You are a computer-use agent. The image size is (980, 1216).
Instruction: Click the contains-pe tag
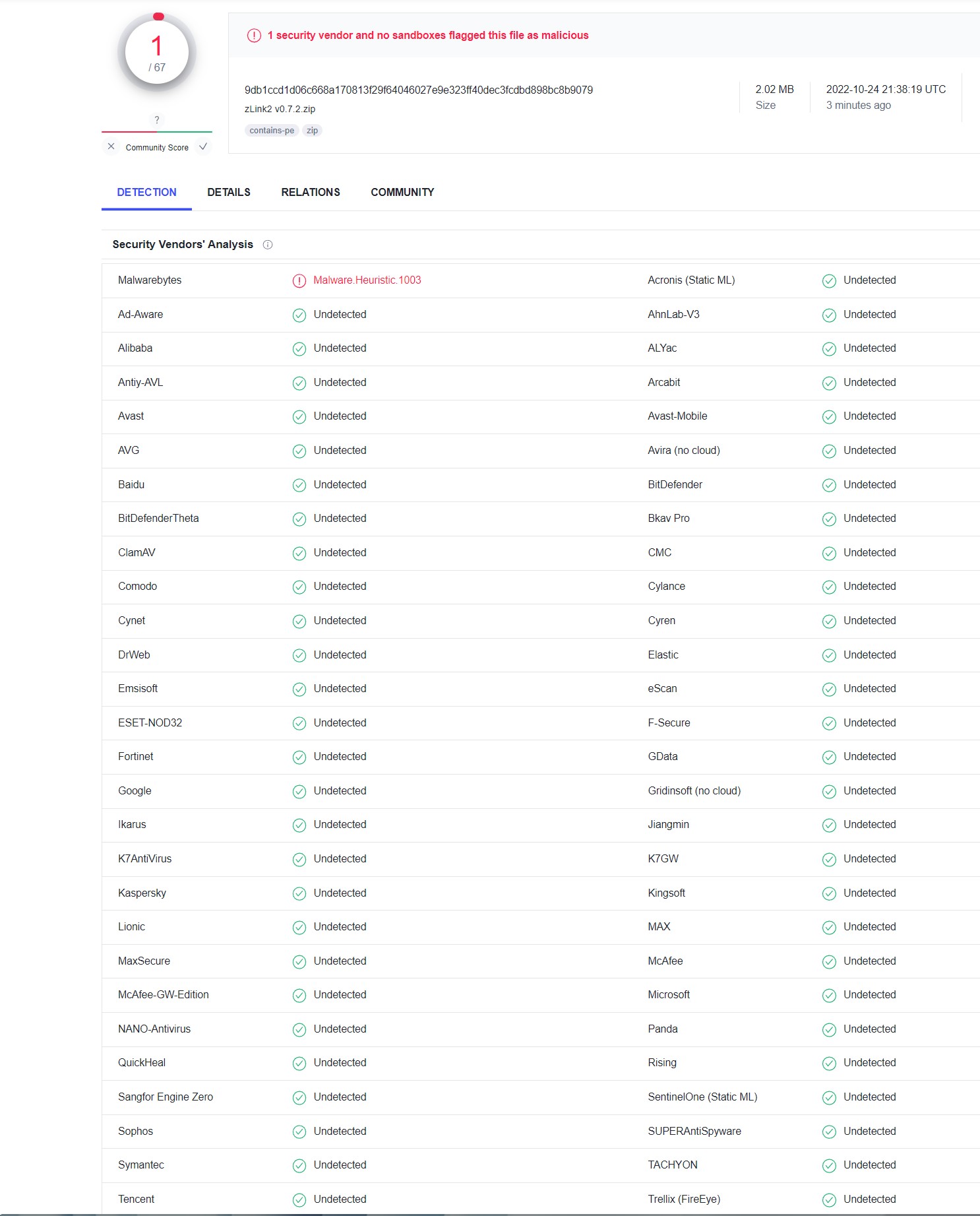pyautogui.click(x=272, y=131)
